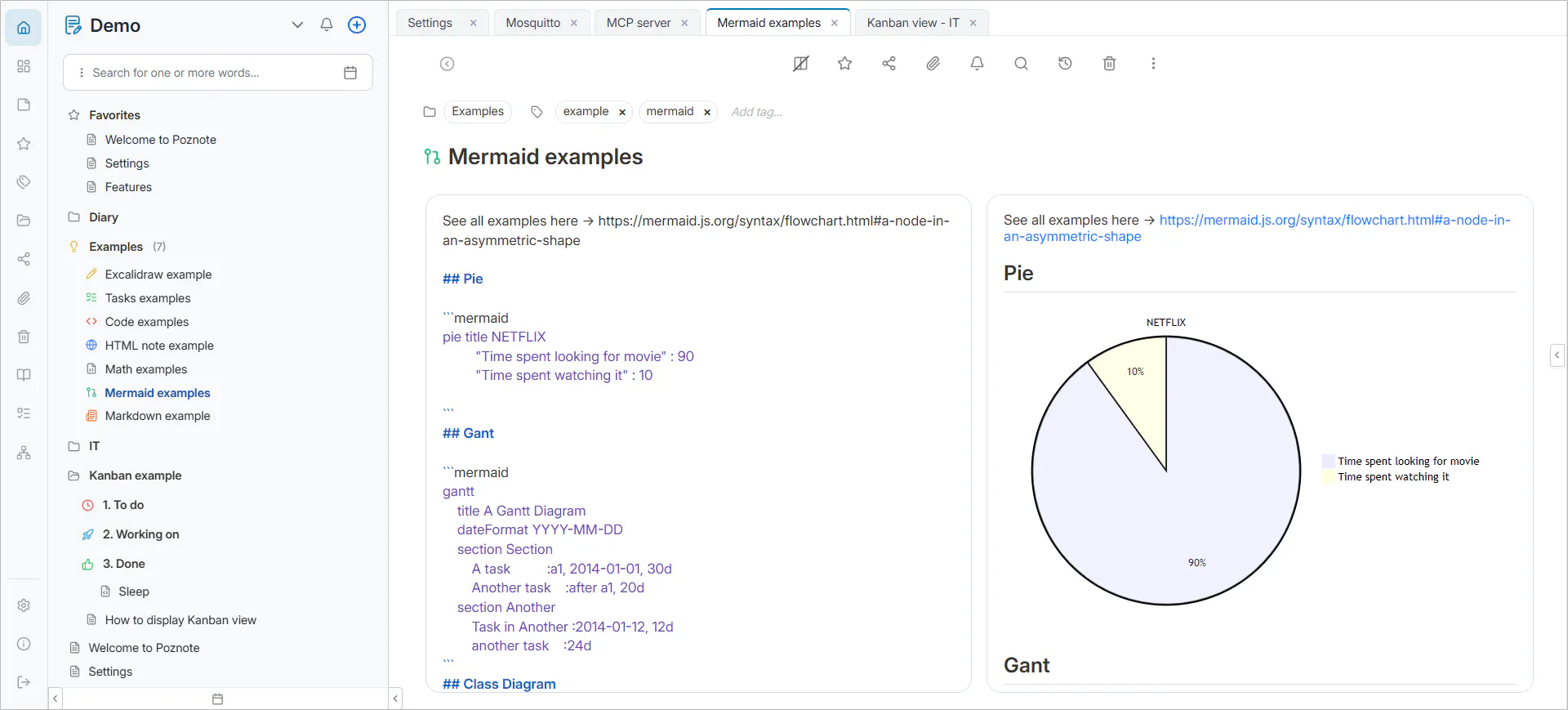
Task: Open the trash icon in left rail
Action: click(x=24, y=337)
